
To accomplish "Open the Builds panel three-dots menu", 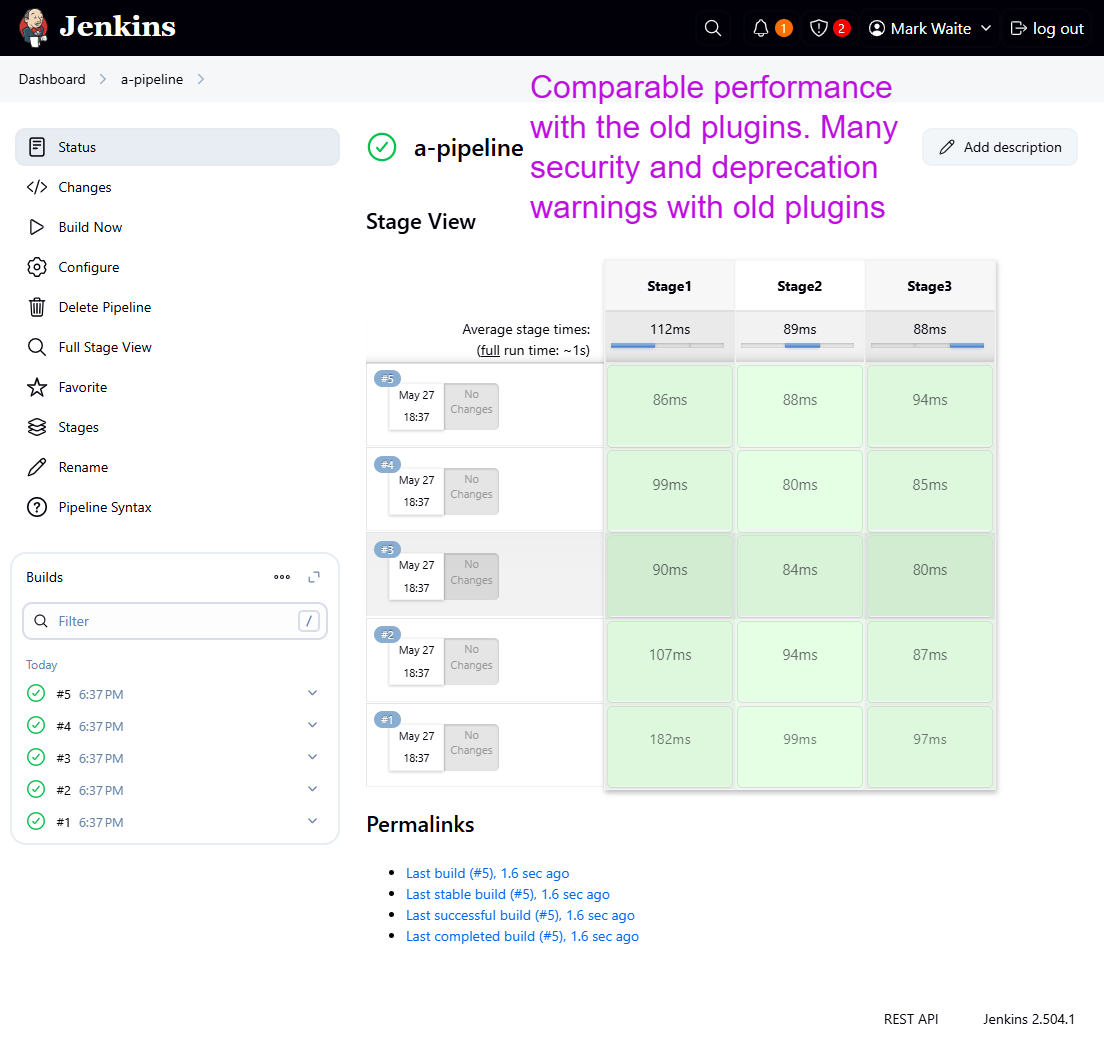I will pyautogui.click(x=282, y=577).
